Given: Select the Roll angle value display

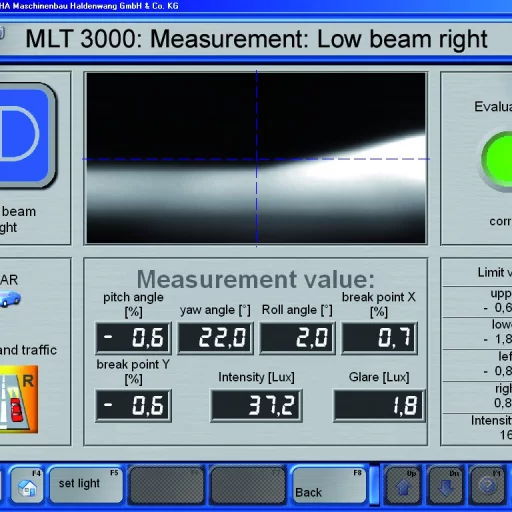Looking at the screenshot, I should pyautogui.click(x=297, y=338).
